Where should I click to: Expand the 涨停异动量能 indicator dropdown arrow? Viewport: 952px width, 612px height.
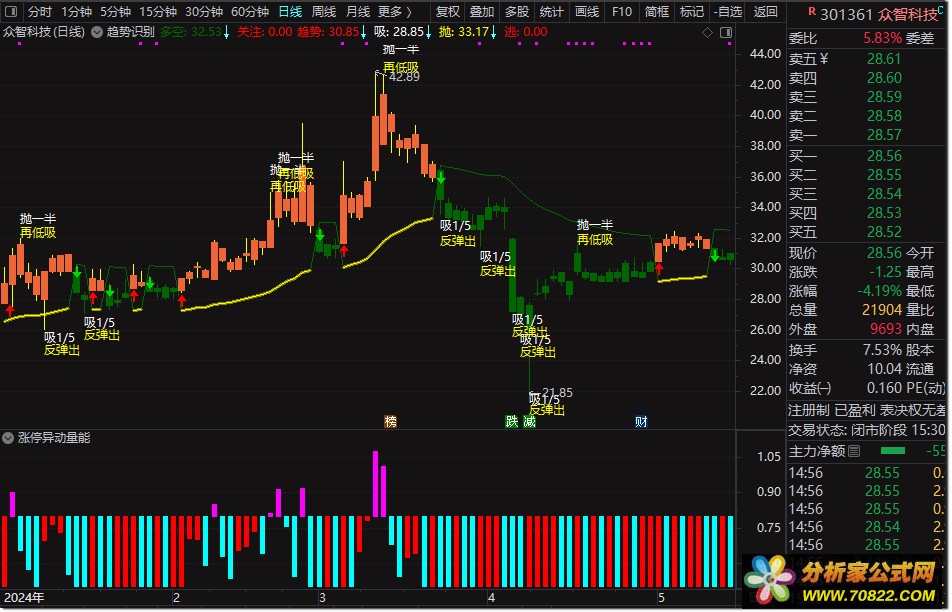click(x=8, y=438)
